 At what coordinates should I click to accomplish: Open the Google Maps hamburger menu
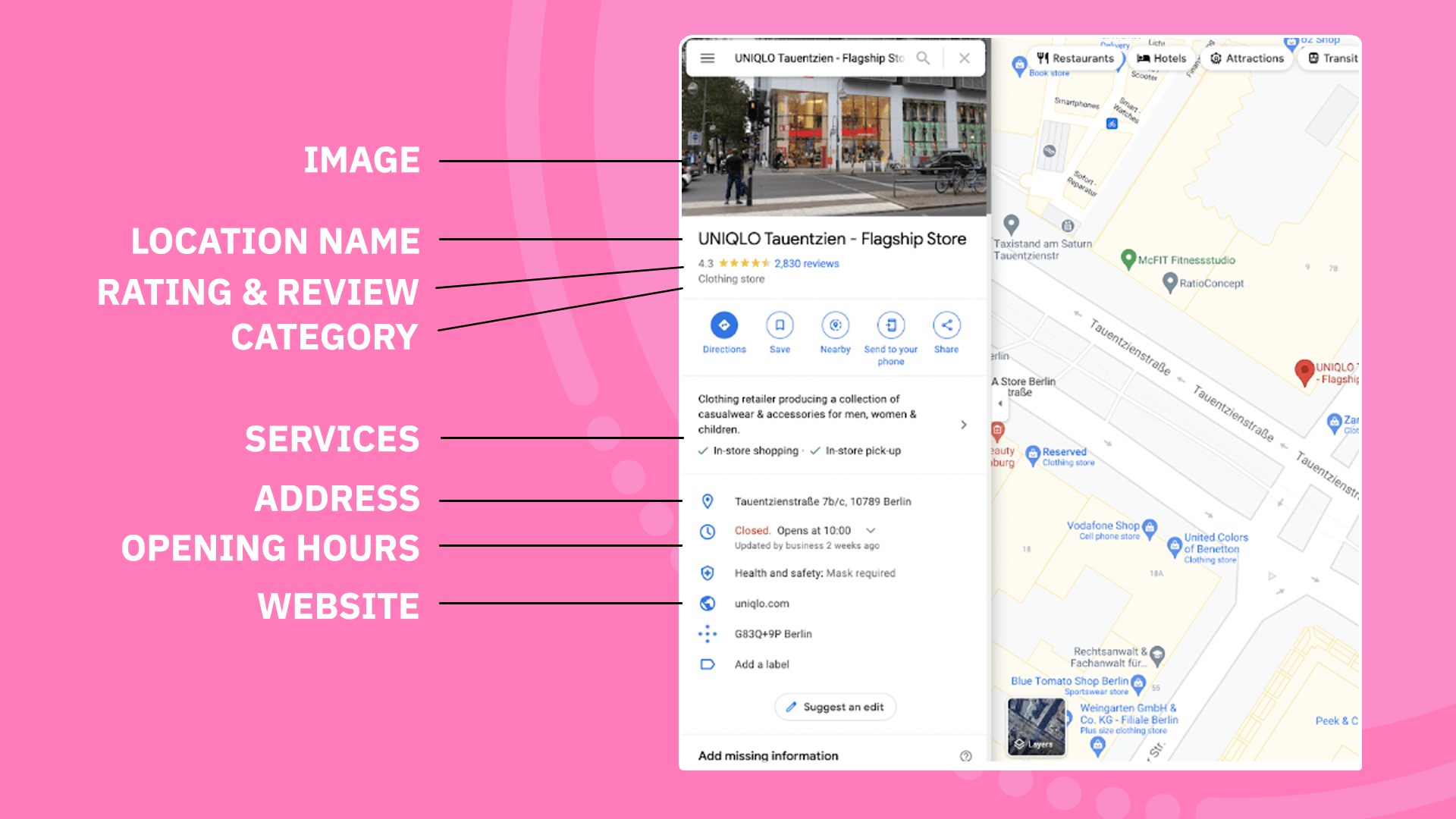click(x=707, y=58)
